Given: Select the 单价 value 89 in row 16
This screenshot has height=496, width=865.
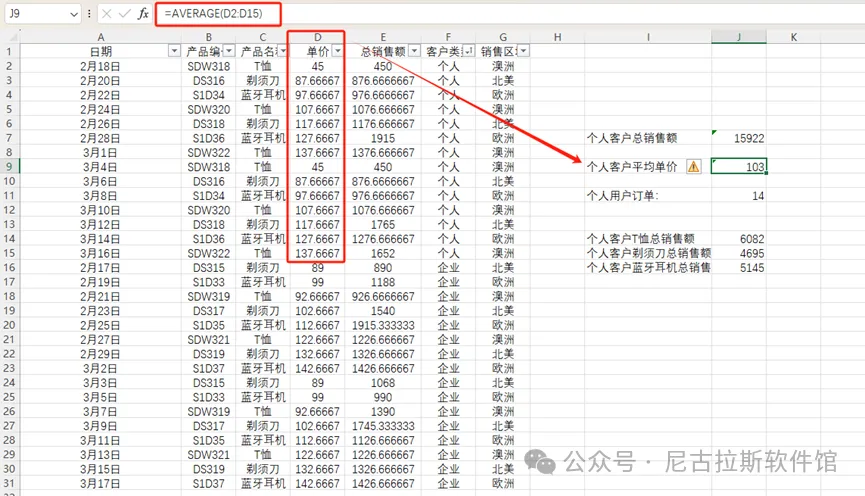Looking at the screenshot, I should (317, 268).
